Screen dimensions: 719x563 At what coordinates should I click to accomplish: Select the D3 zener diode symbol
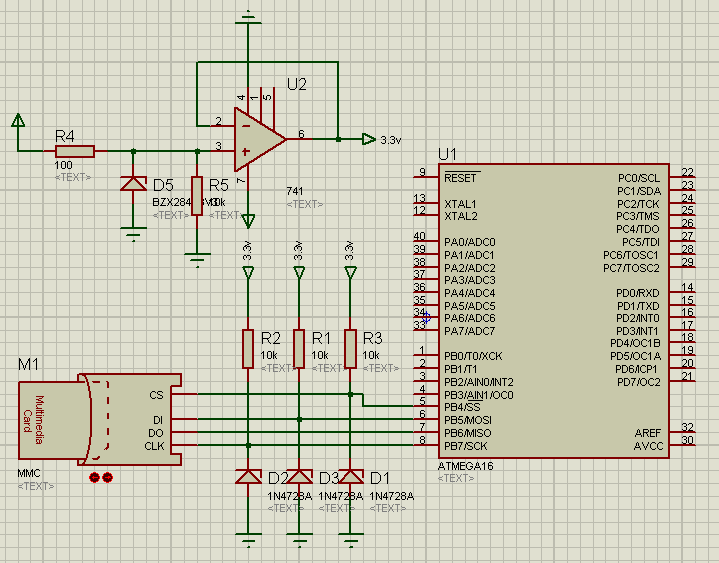(299, 477)
